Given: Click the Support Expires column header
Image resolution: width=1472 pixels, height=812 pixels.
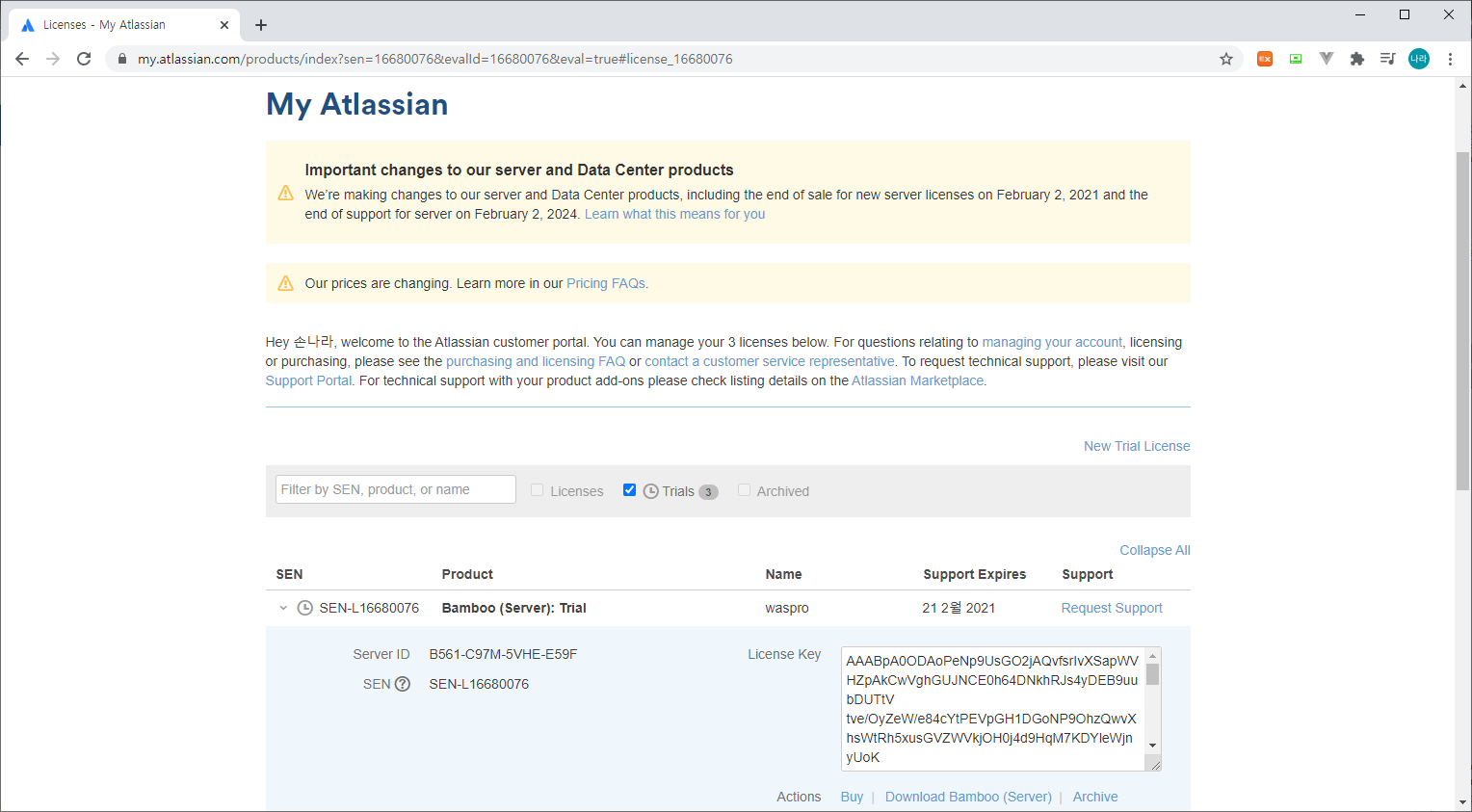Looking at the screenshot, I should [x=974, y=574].
